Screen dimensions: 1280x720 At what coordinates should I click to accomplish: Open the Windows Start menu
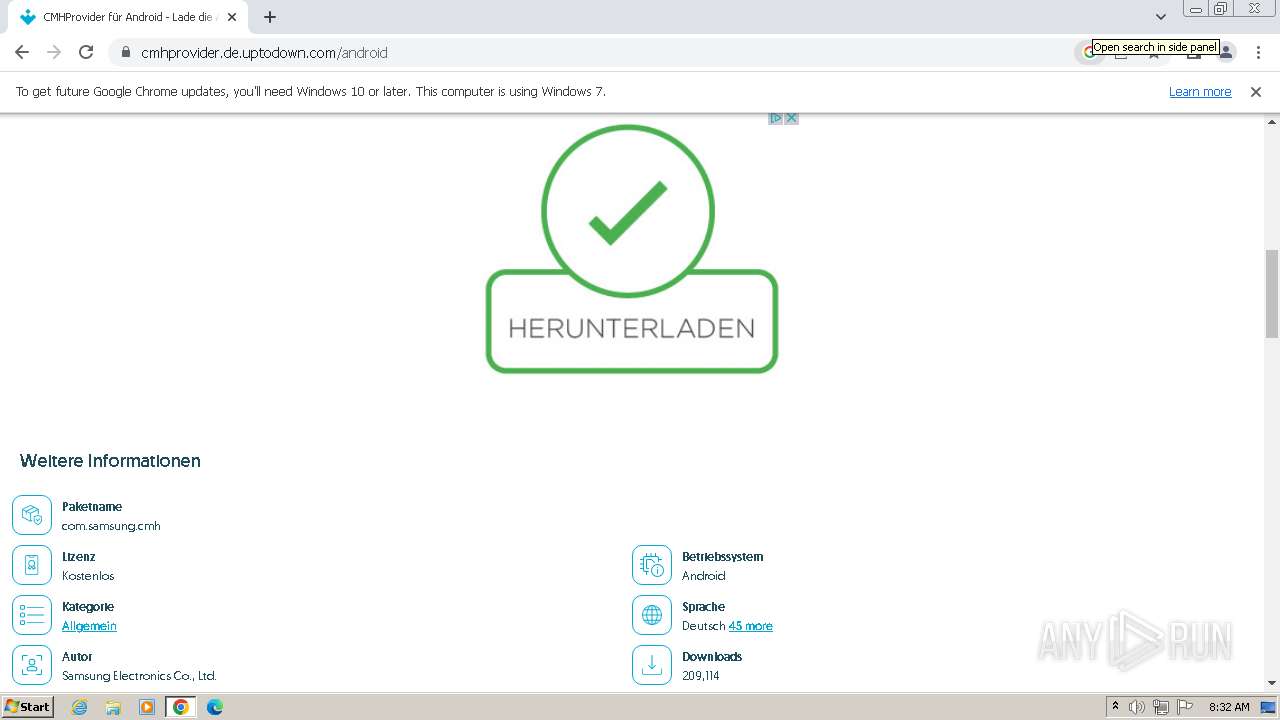click(27, 707)
